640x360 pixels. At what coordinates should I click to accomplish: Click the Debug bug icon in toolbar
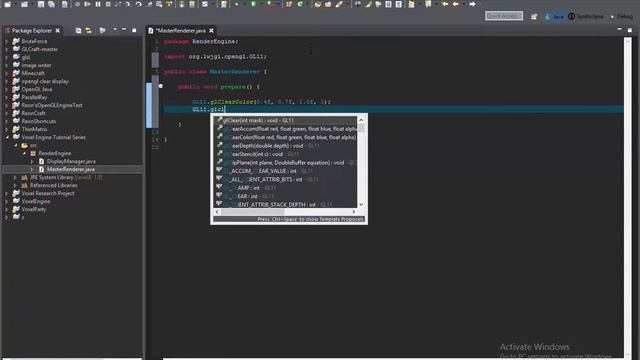point(237,4)
